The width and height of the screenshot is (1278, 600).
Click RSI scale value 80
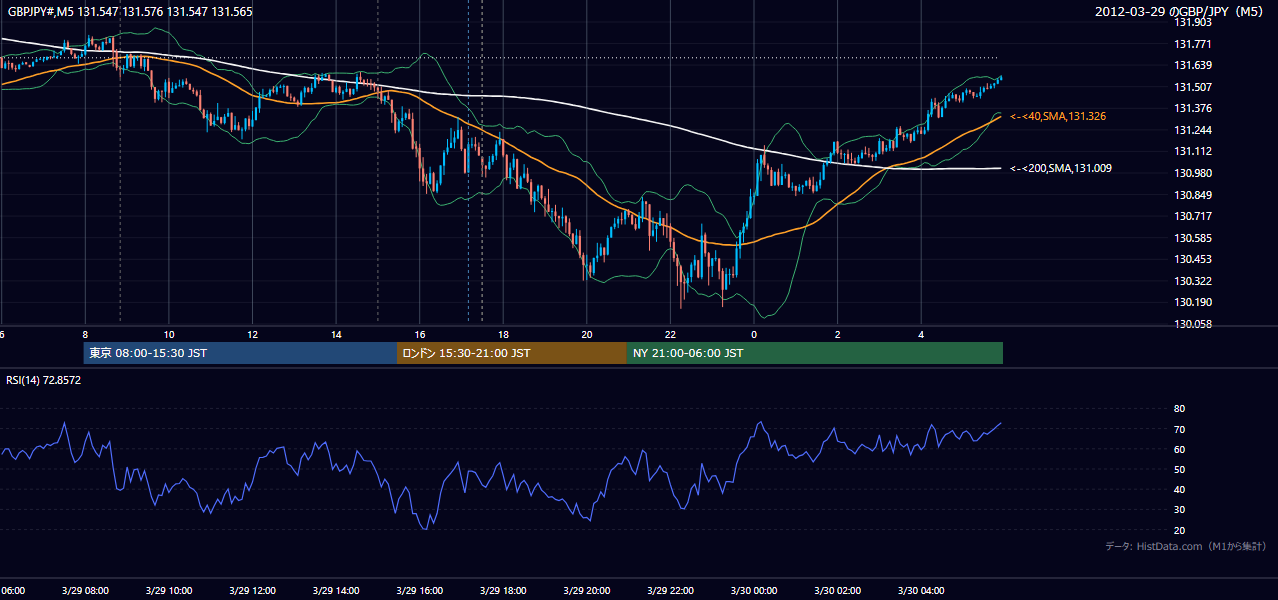pyautogui.click(x=1179, y=409)
